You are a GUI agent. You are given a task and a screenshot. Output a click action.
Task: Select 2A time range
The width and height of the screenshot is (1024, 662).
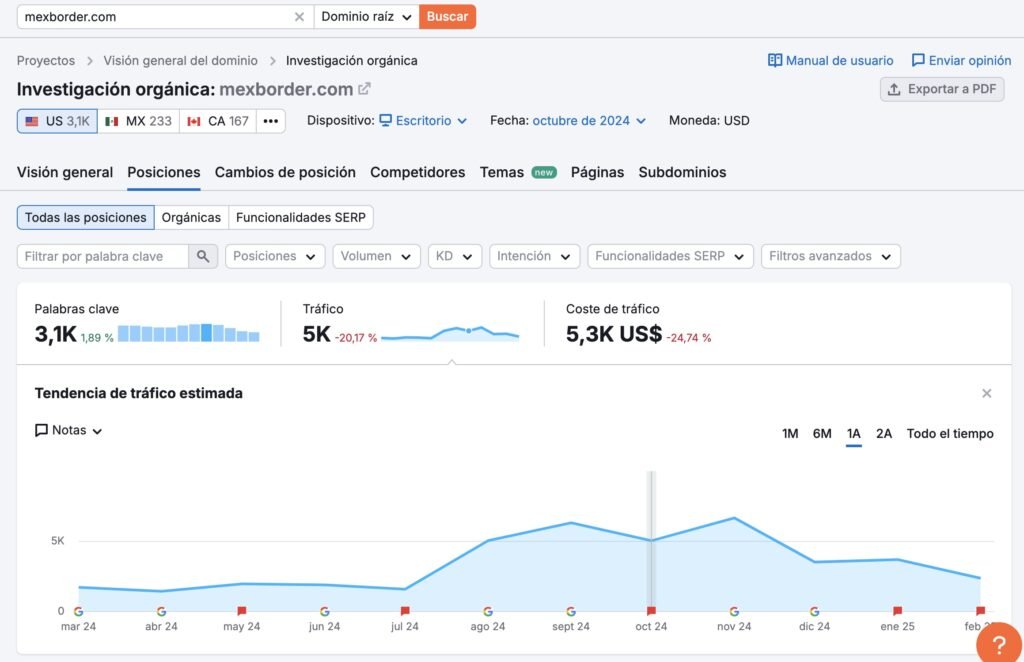click(x=884, y=433)
